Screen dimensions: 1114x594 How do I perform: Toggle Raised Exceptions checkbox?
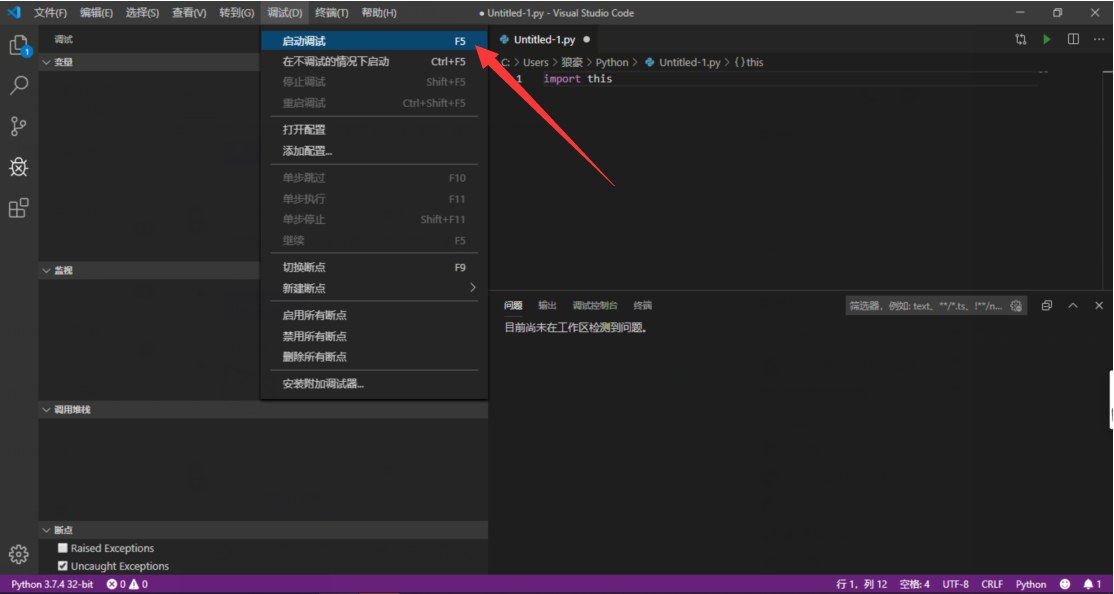63,548
